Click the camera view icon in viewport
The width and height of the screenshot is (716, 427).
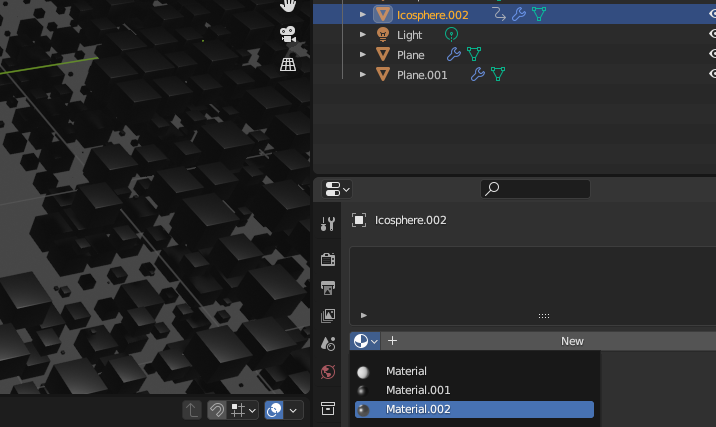(x=288, y=35)
